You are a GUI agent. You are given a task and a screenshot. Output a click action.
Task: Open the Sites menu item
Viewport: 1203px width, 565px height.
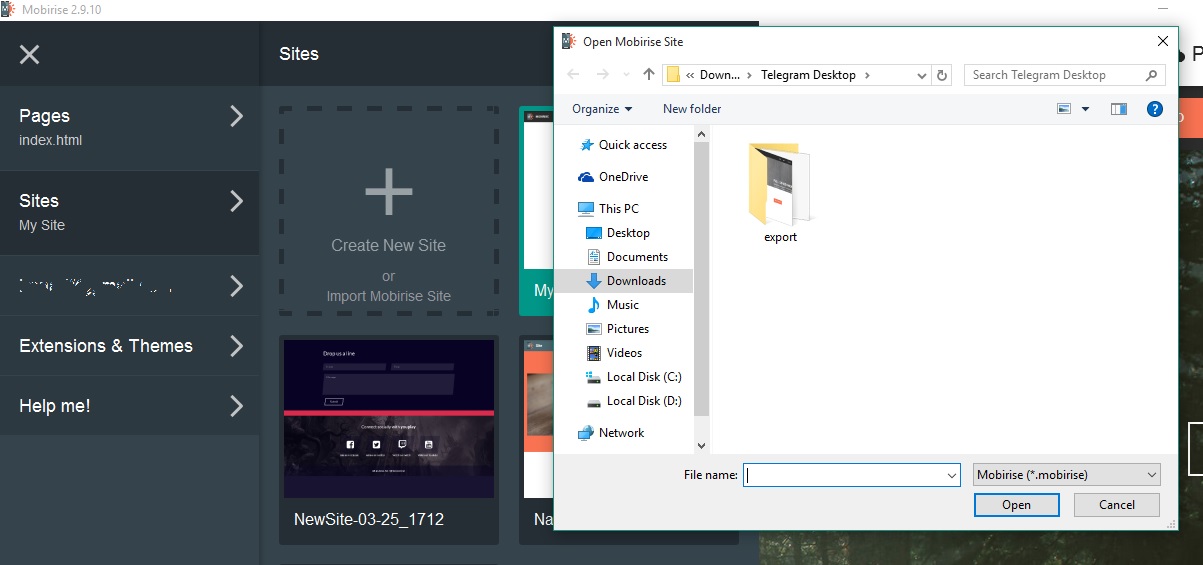129,212
